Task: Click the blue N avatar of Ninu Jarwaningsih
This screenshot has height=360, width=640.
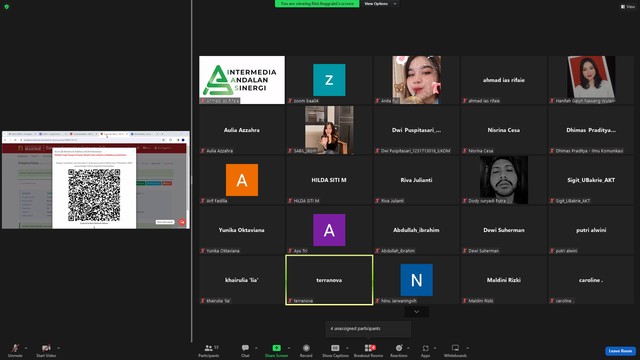Action: [x=416, y=280]
